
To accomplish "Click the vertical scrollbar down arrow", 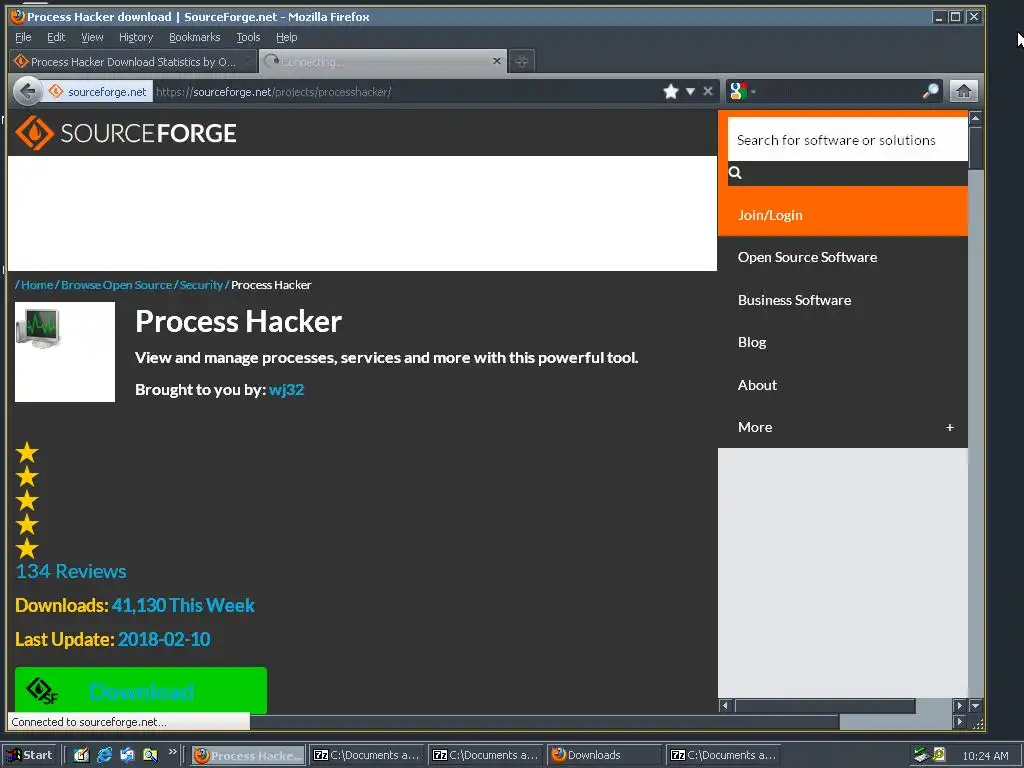I will (x=976, y=705).
